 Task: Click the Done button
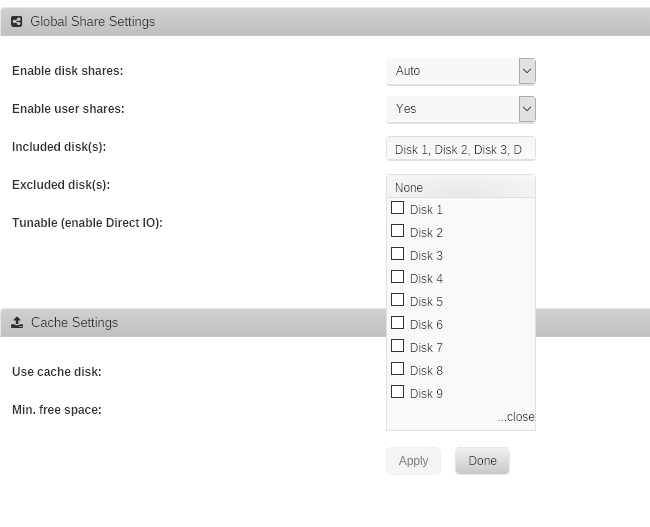482,461
